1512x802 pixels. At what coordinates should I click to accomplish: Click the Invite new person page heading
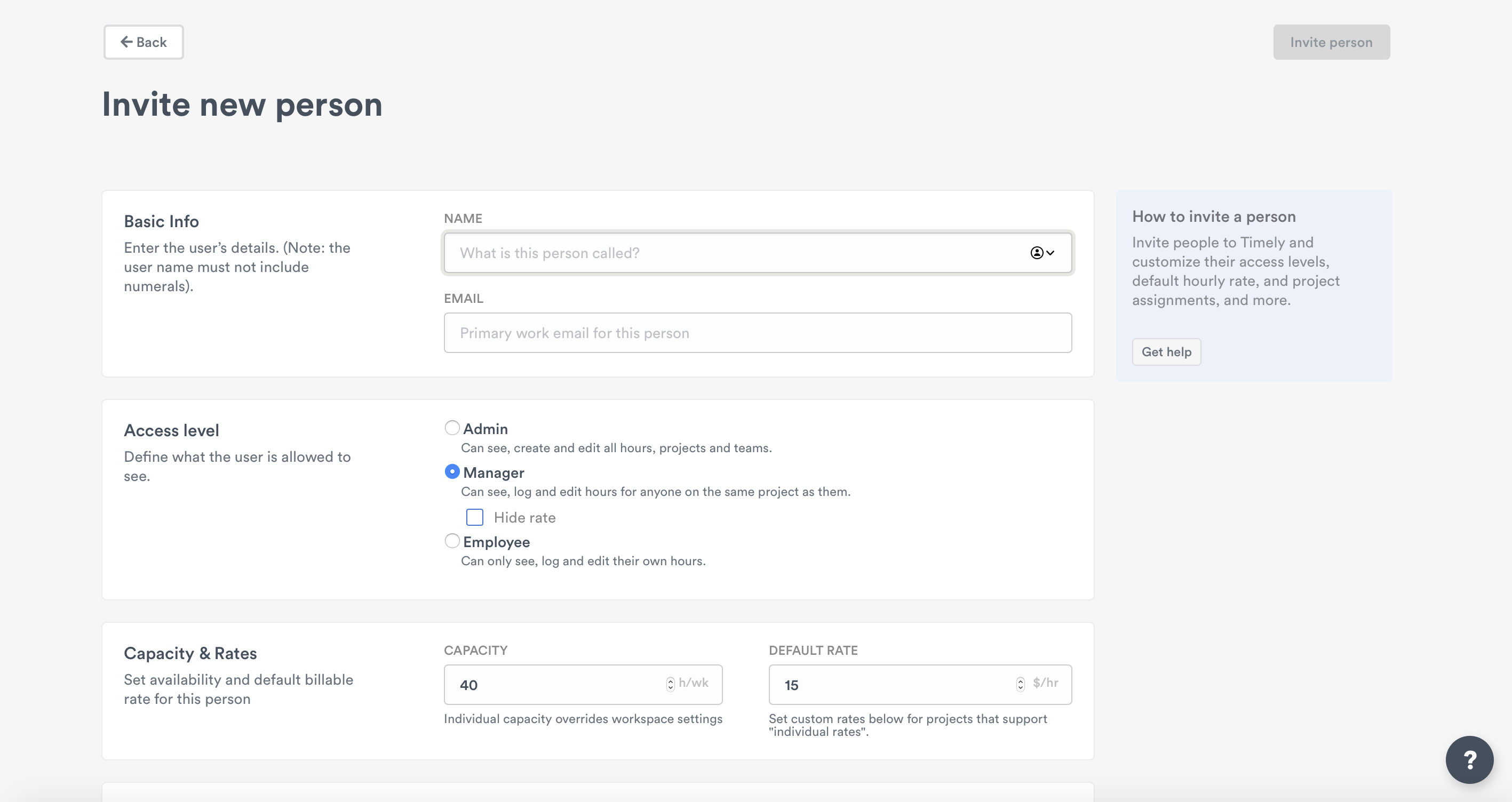(242, 105)
